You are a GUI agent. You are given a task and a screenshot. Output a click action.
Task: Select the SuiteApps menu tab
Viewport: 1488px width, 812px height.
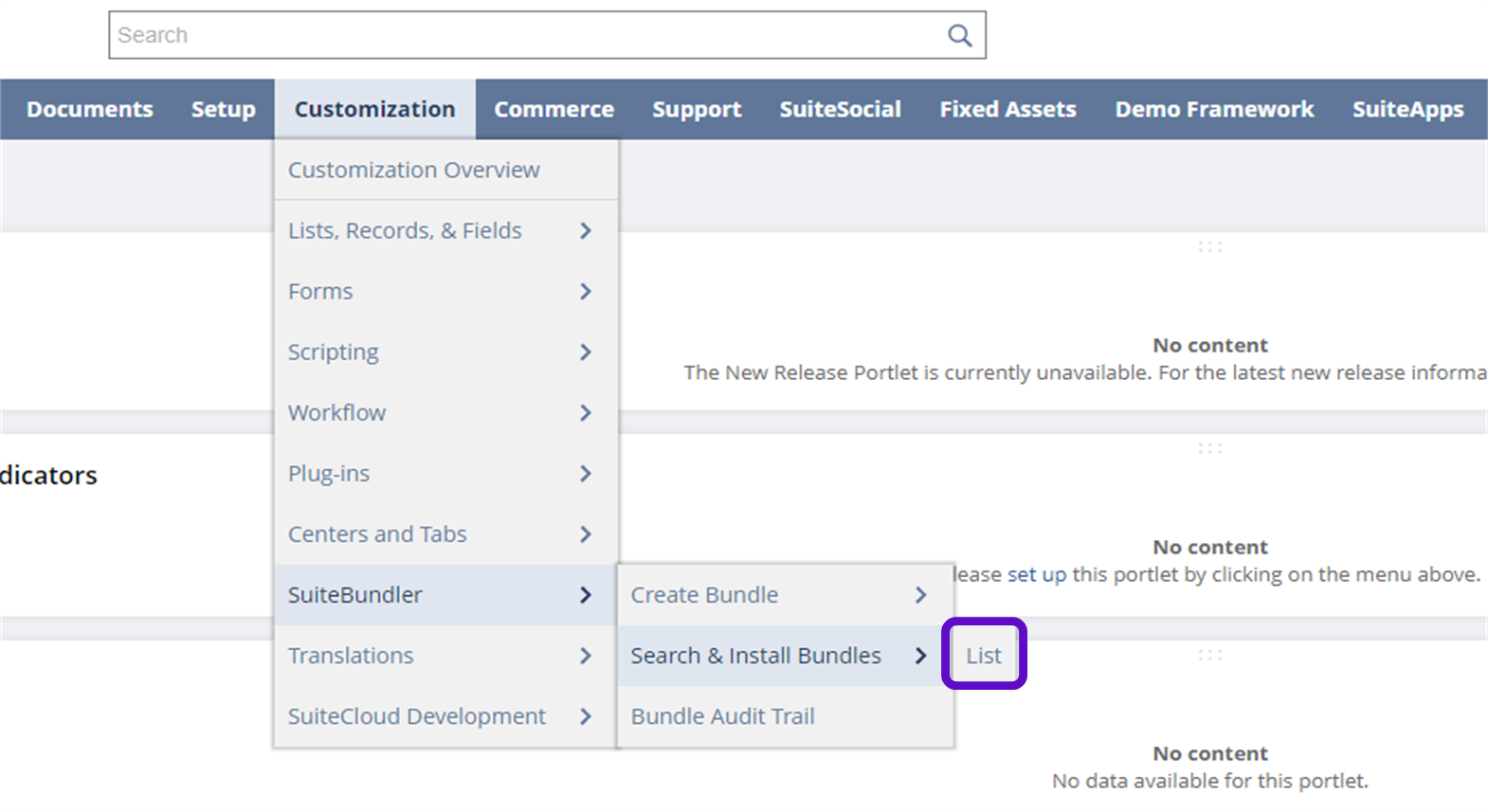click(x=1407, y=110)
